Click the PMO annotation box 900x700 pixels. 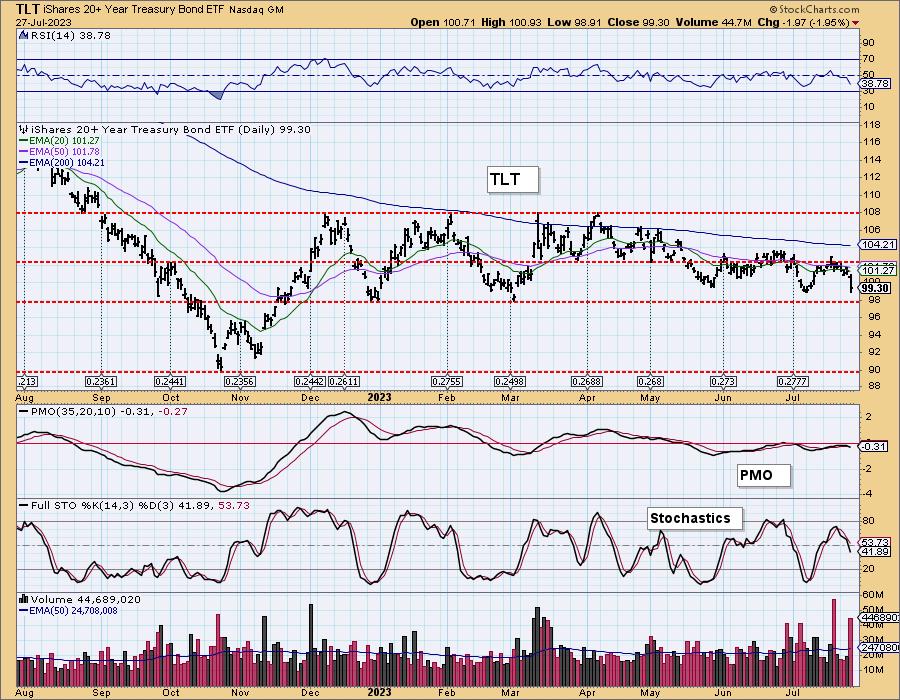764,476
